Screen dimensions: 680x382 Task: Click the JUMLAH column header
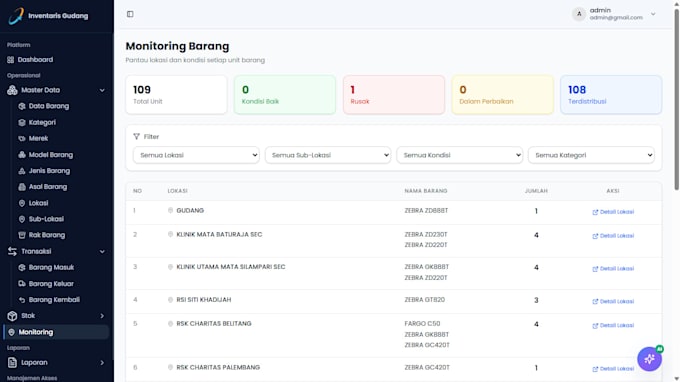pos(536,191)
